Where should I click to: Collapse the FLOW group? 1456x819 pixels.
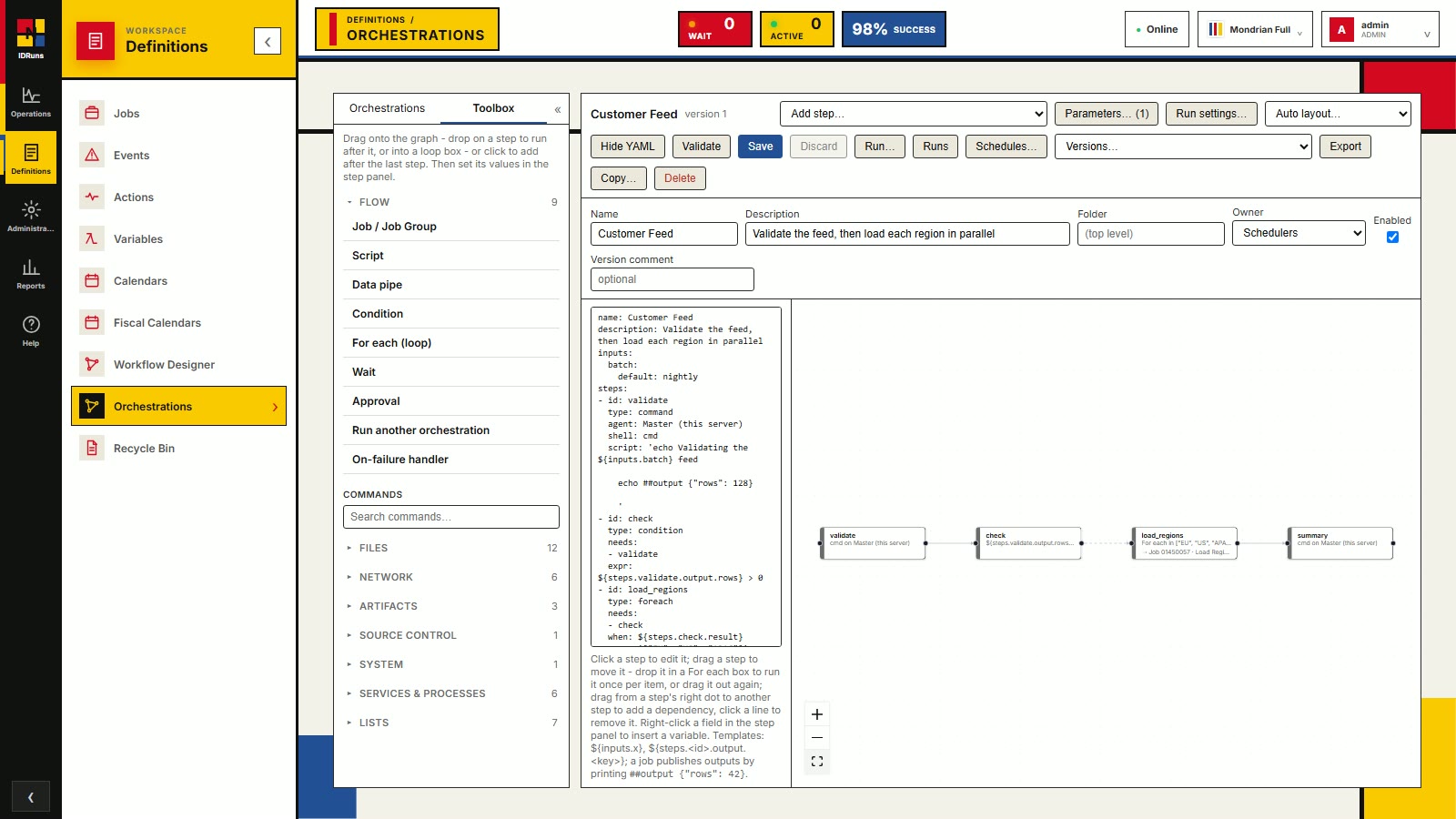tap(451, 202)
